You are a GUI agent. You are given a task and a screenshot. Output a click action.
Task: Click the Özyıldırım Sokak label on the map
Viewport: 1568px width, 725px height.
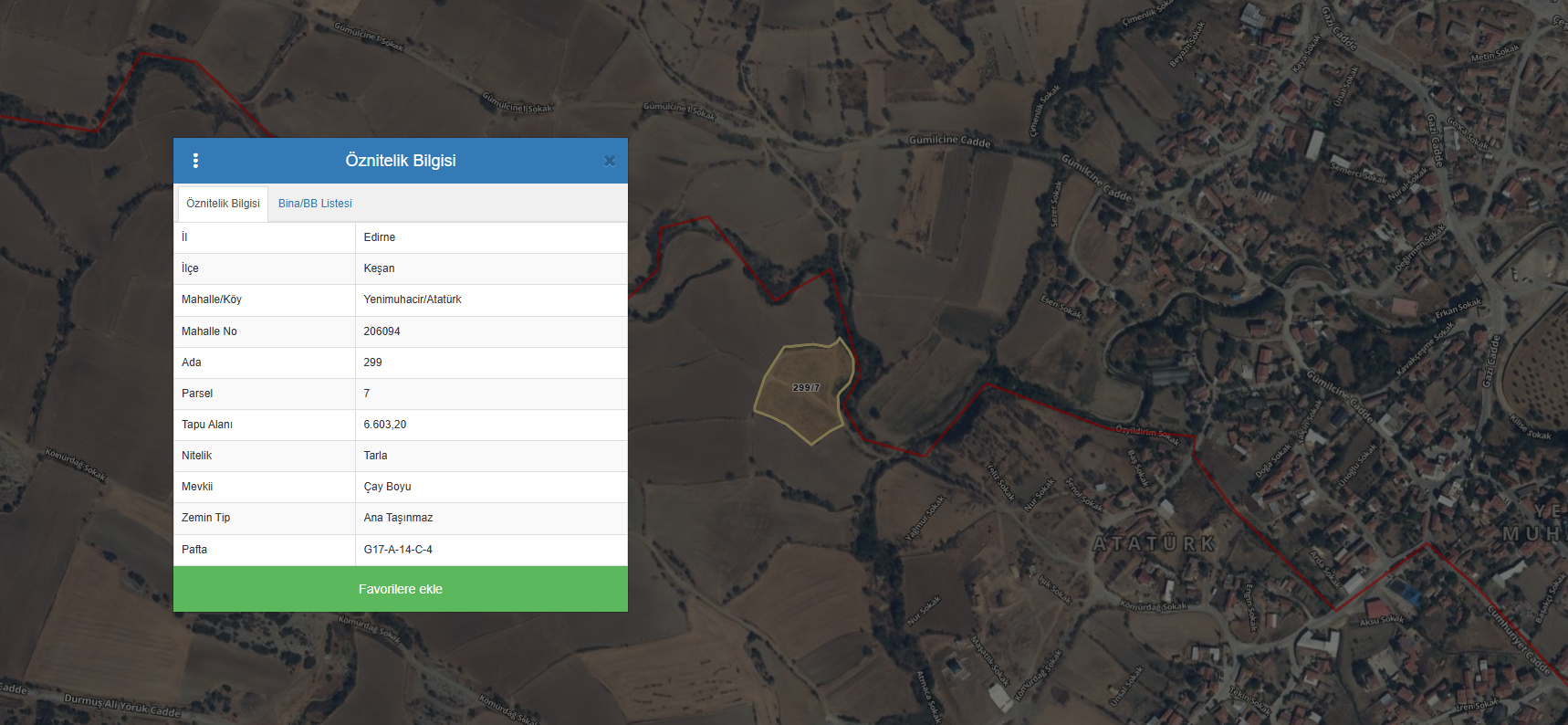click(x=1147, y=433)
